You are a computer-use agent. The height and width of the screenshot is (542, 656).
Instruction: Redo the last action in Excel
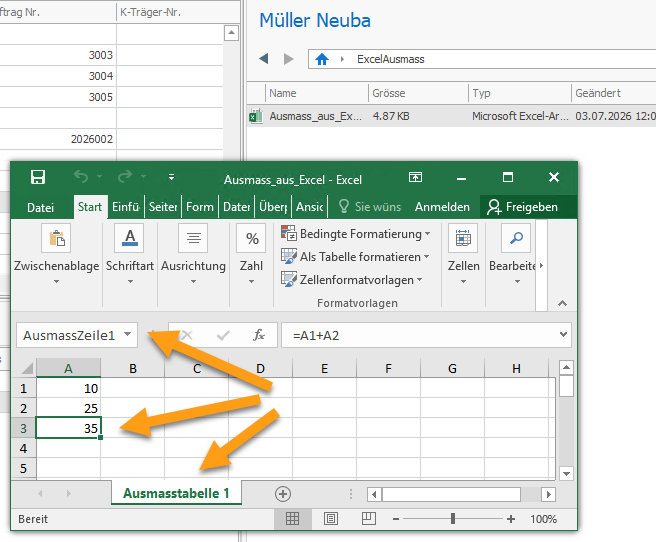click(x=125, y=177)
